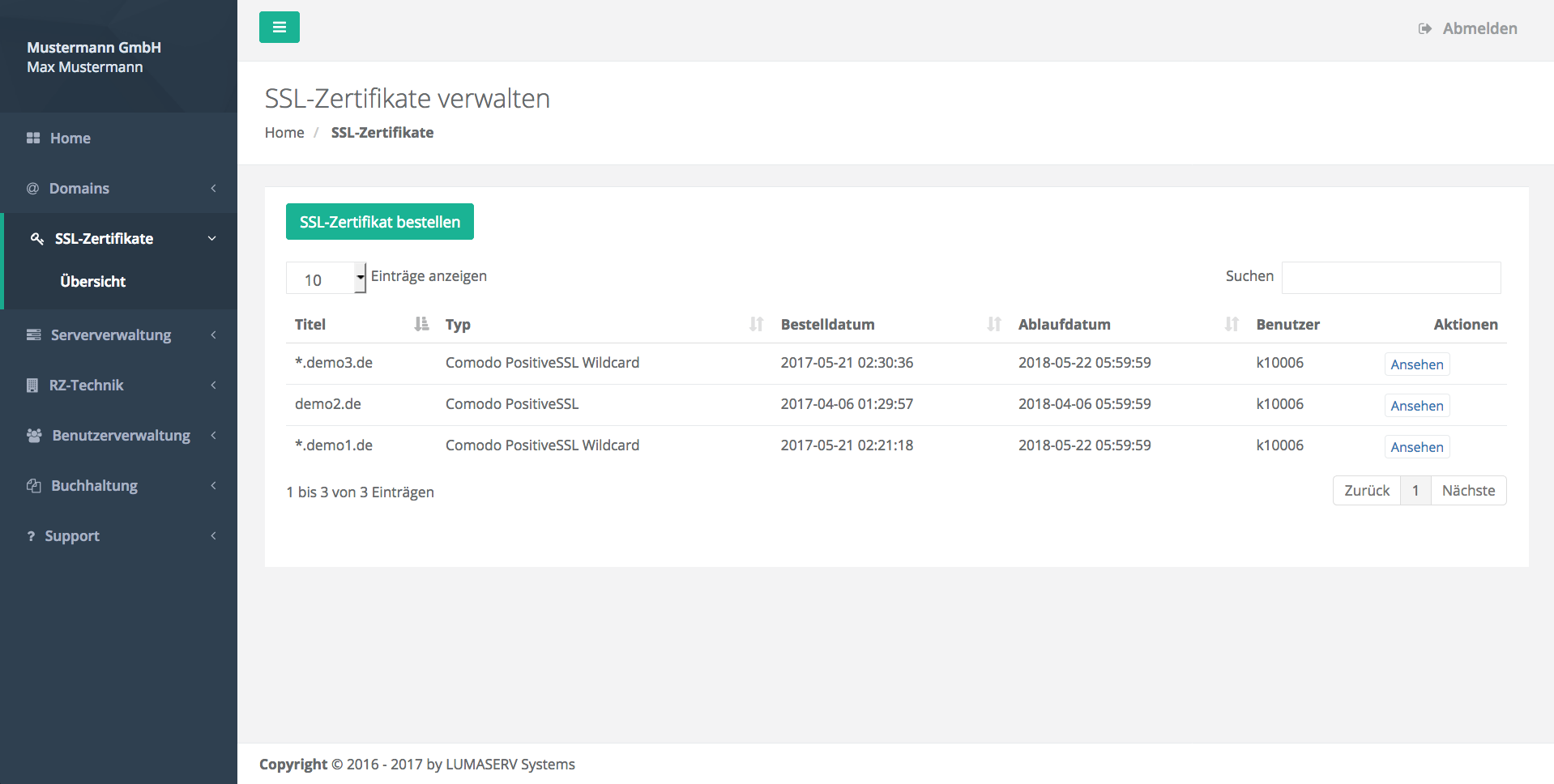Click the RZ-Technik building icon
The height and width of the screenshot is (784, 1554).
click(x=32, y=386)
